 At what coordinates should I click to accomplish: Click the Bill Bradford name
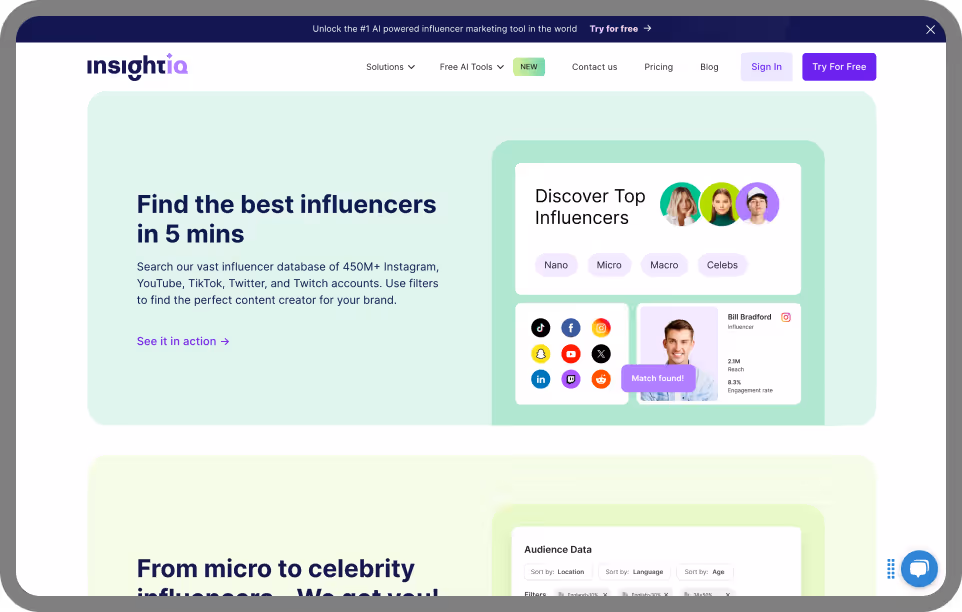pyautogui.click(x=749, y=317)
